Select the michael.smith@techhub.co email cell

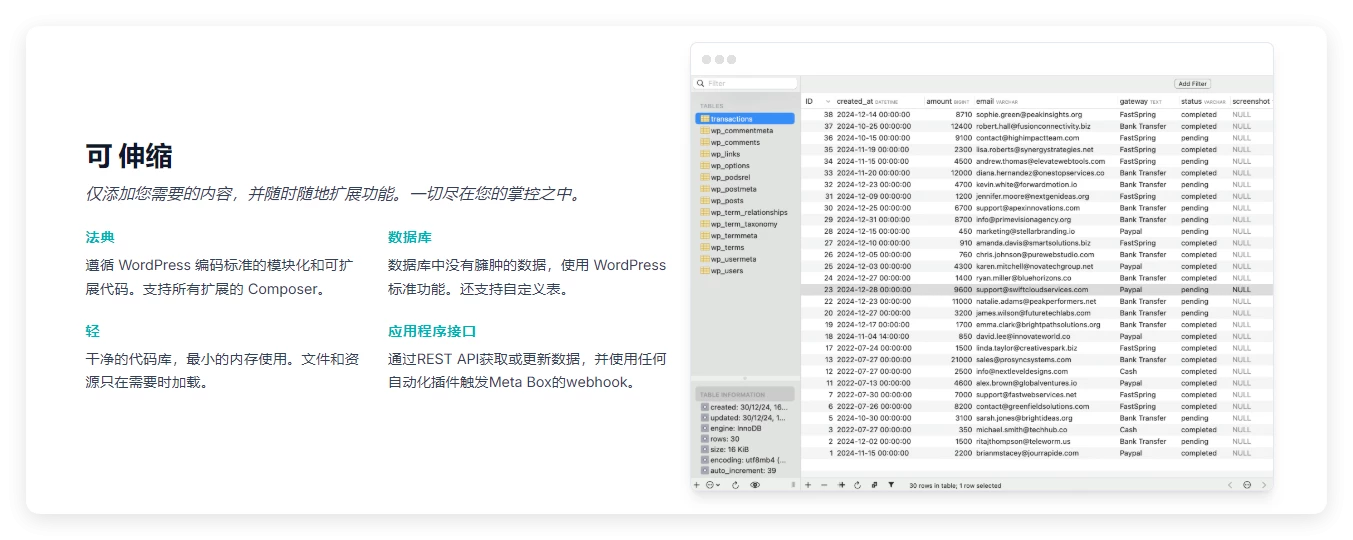pos(1022,430)
